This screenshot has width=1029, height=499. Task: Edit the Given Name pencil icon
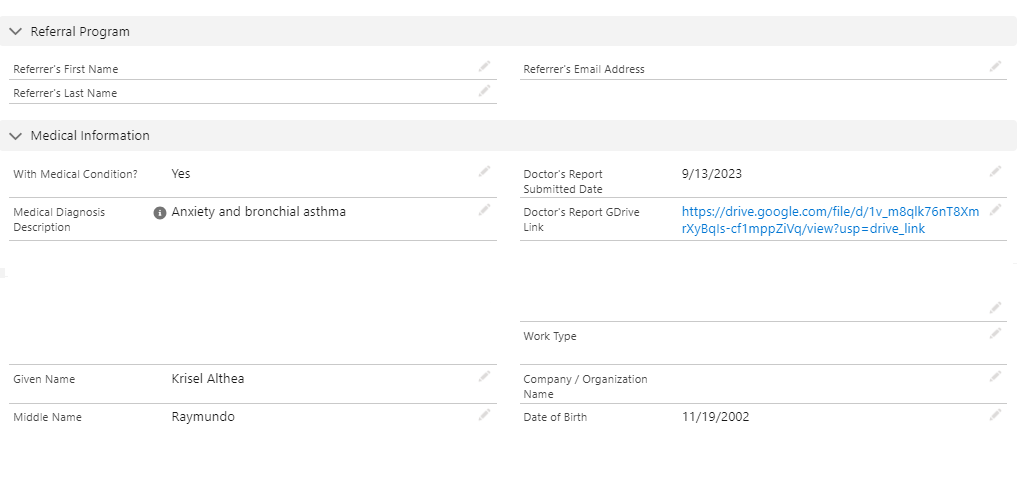tap(484, 376)
